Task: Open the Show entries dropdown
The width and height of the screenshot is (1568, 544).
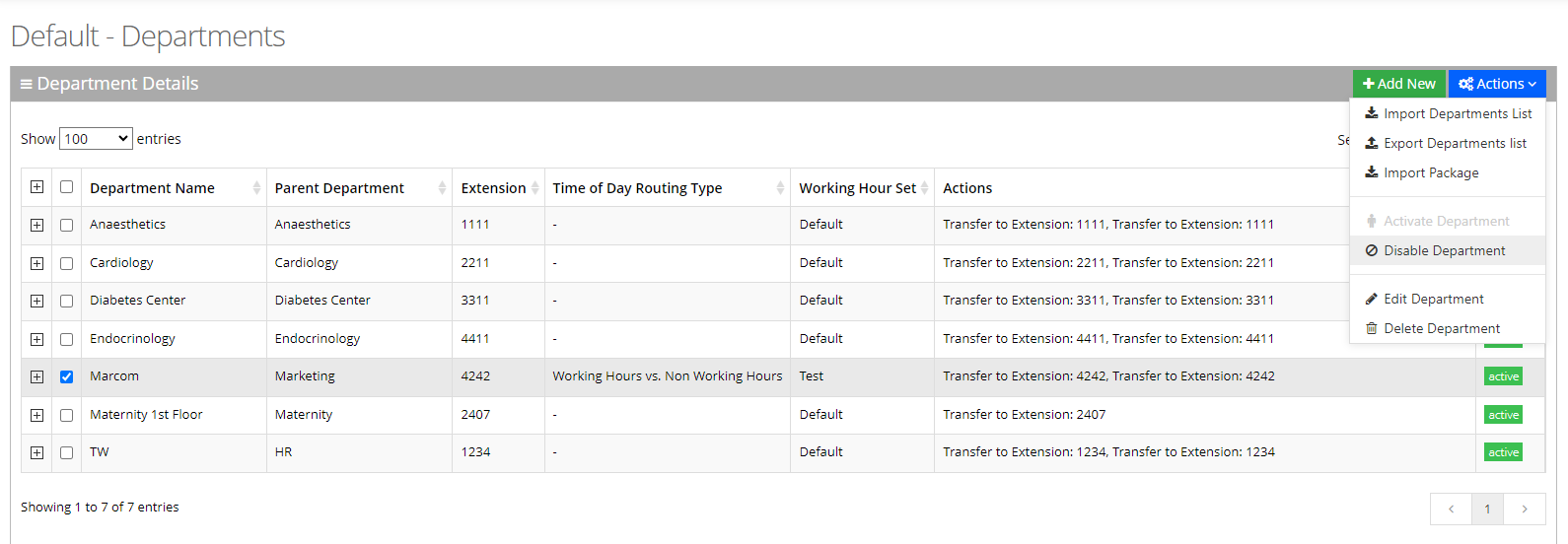Action: tap(96, 139)
